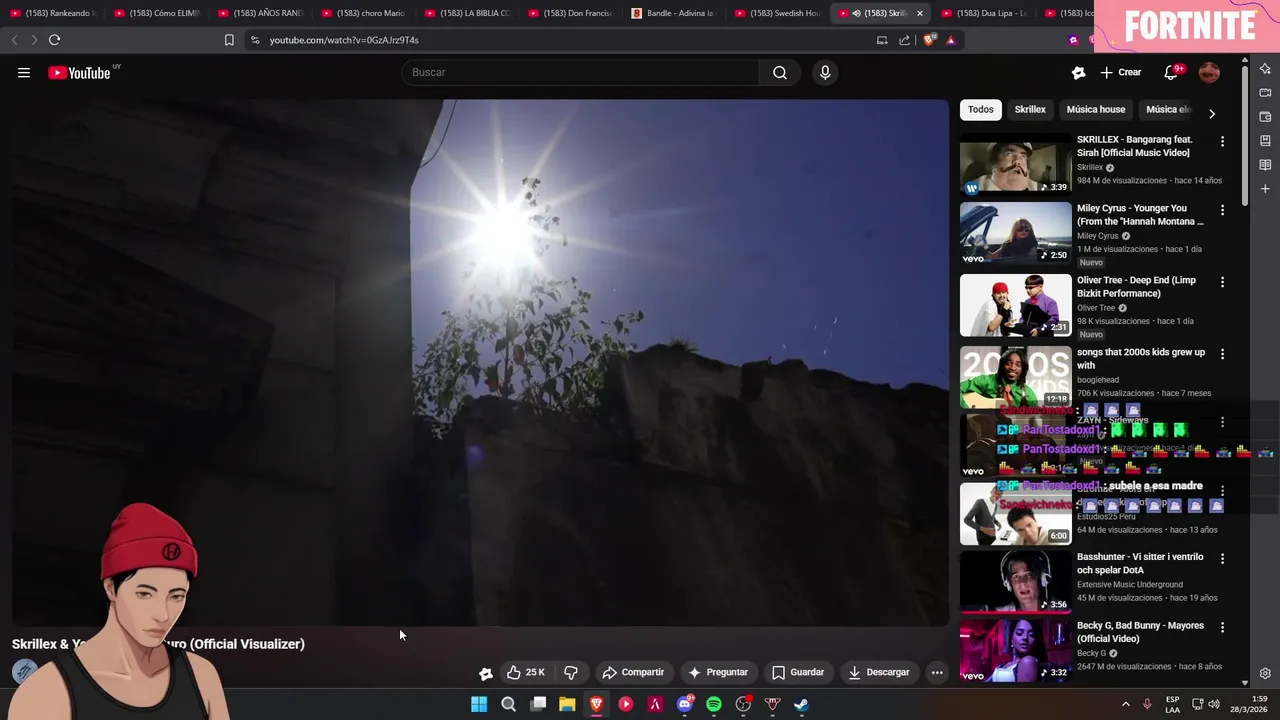The image size is (1280, 720).
Task: Open File Explorer from the taskbar
Action: coord(567,704)
